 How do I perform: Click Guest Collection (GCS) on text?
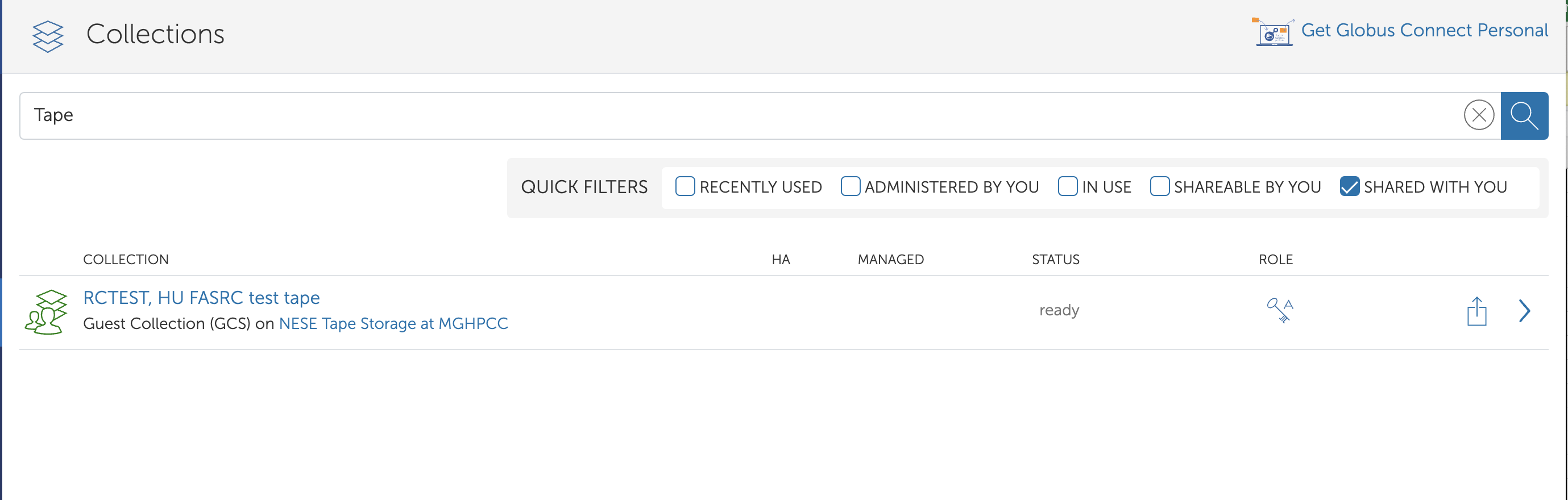(179, 324)
